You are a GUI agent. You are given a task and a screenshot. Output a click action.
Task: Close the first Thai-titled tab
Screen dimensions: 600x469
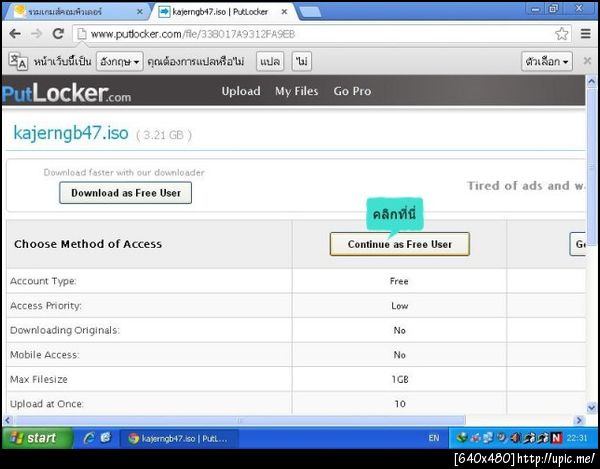pyautogui.click(x=140, y=12)
